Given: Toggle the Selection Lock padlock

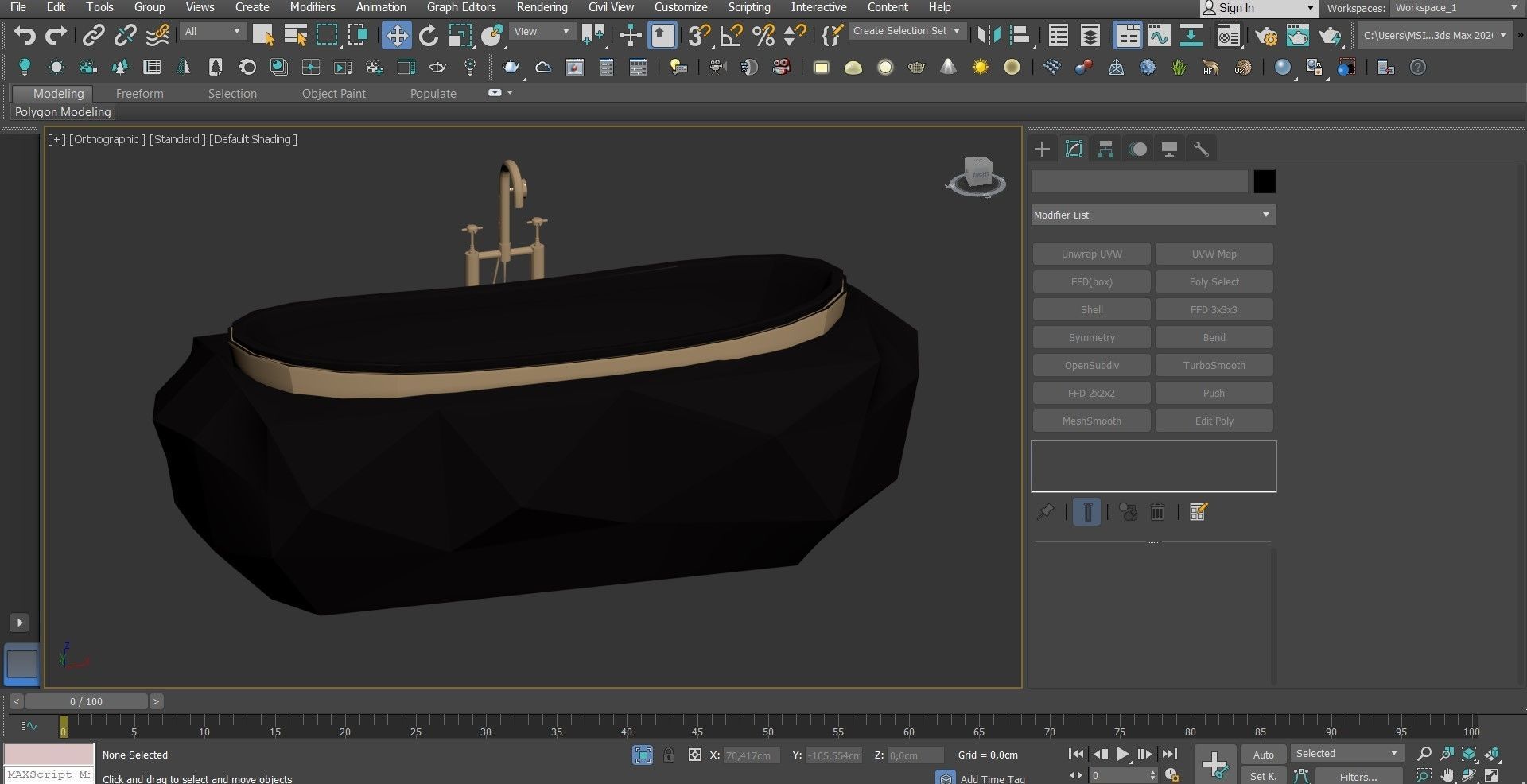Looking at the screenshot, I should (669, 755).
